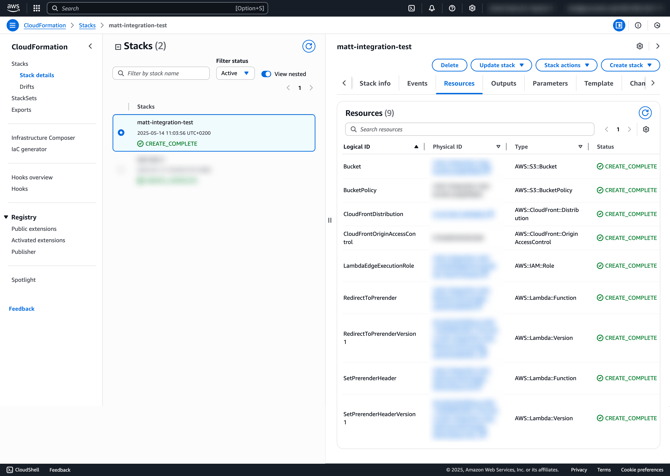Open IaC generator link
The image size is (670, 476).
(29, 149)
